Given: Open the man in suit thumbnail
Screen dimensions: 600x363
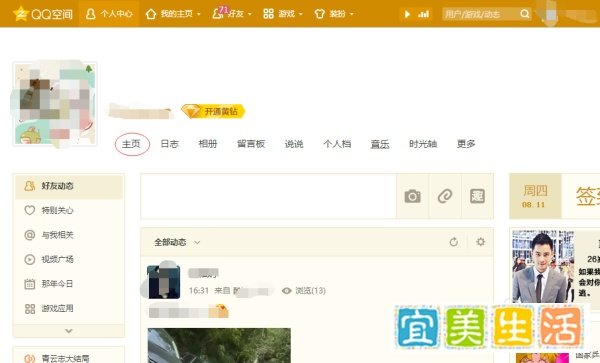Looking at the screenshot, I should (x=543, y=266).
